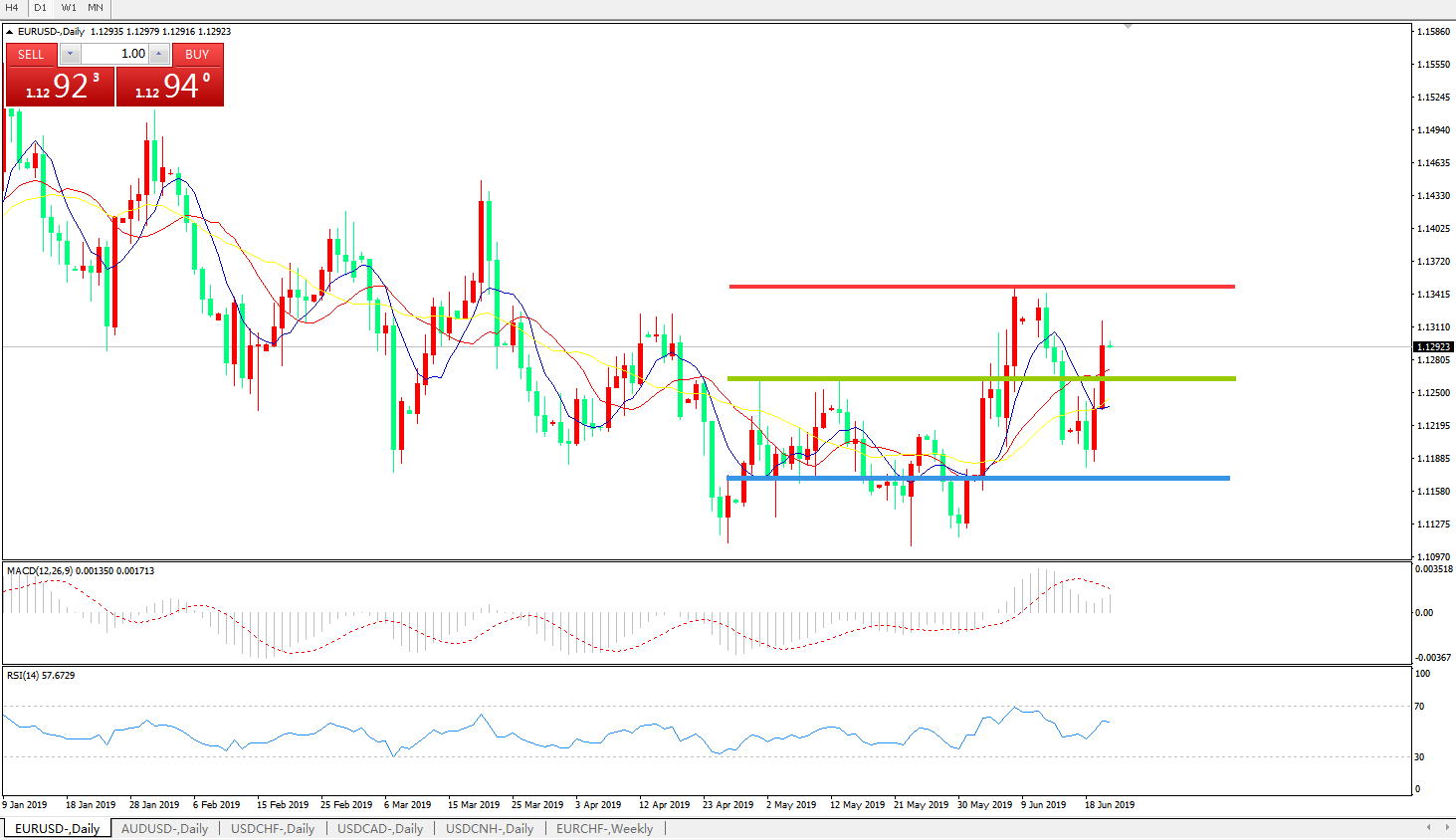
Task: Open the USDCNH Daily chart tab
Action: click(490, 828)
